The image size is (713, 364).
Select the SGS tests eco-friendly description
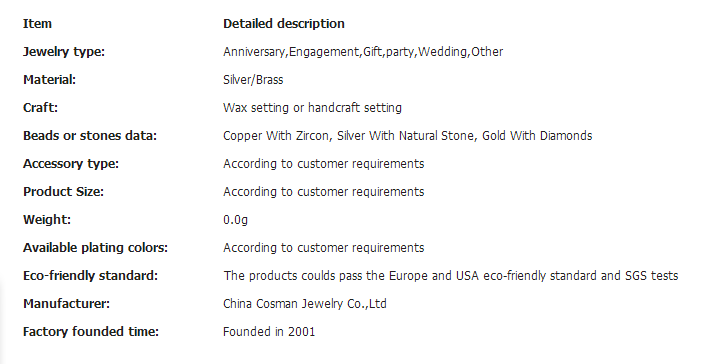451,276
